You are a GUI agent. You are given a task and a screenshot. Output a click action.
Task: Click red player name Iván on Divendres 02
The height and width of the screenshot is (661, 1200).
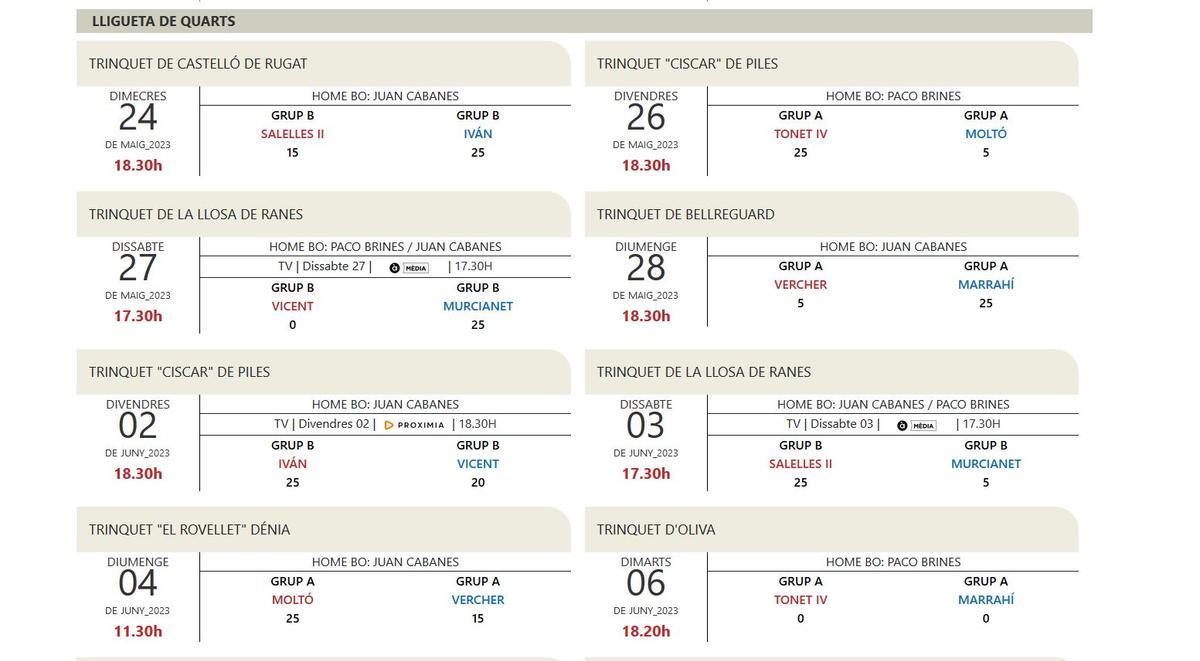293,464
